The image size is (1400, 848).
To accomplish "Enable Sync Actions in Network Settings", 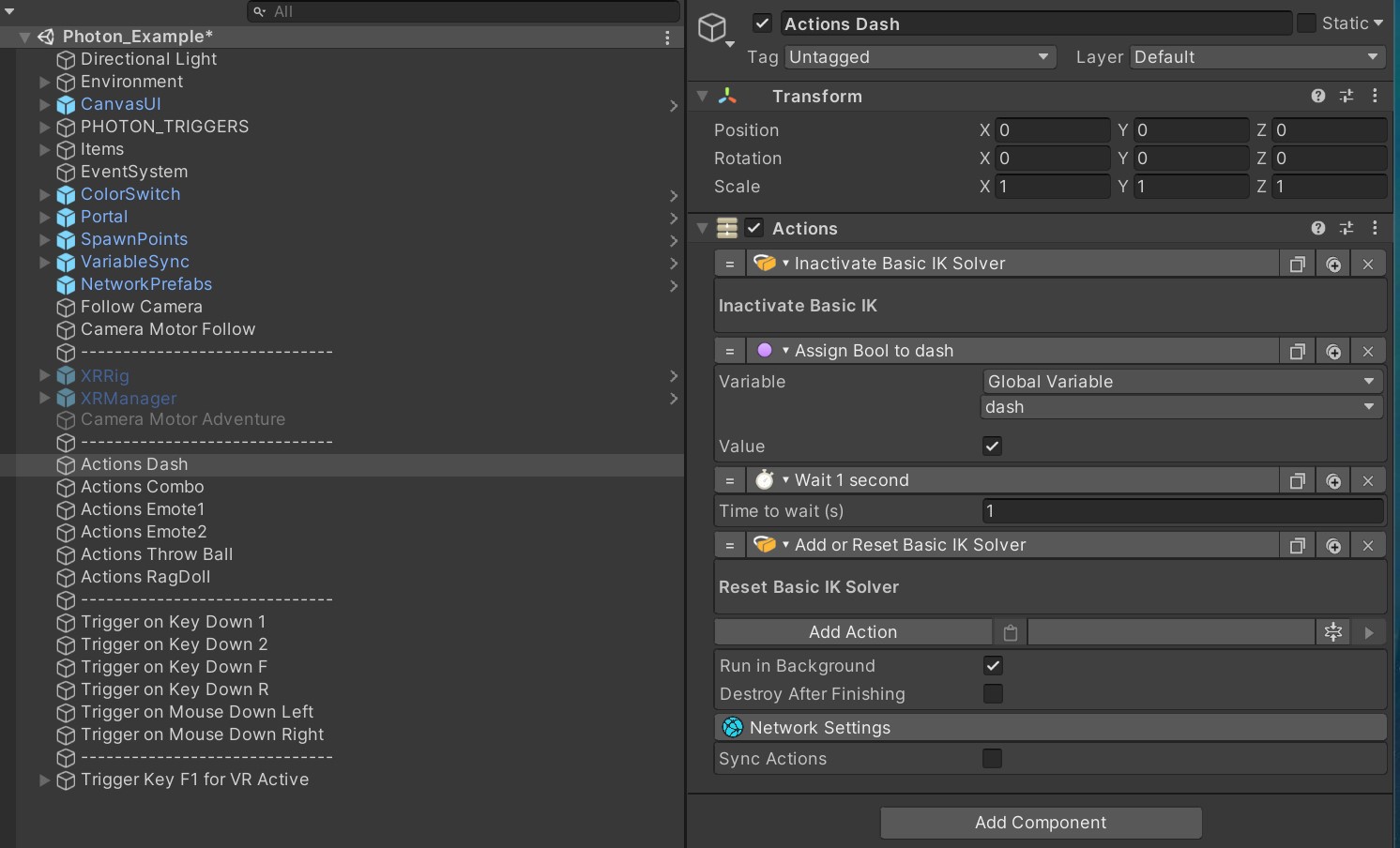I will click(x=992, y=759).
